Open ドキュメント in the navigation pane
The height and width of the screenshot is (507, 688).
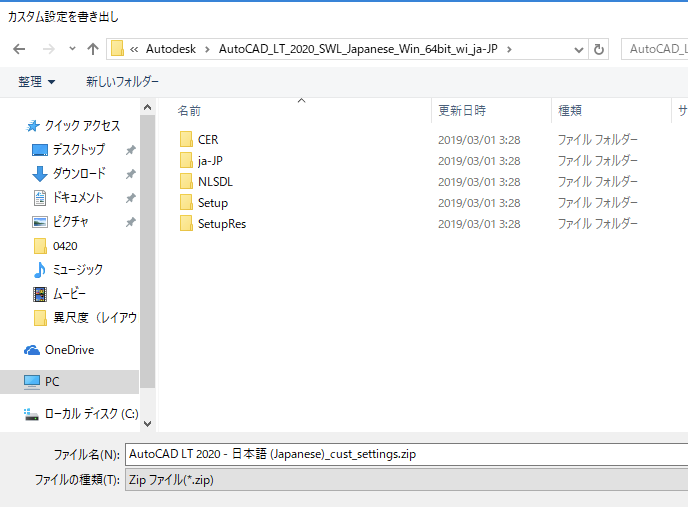pyautogui.click(x=78, y=198)
